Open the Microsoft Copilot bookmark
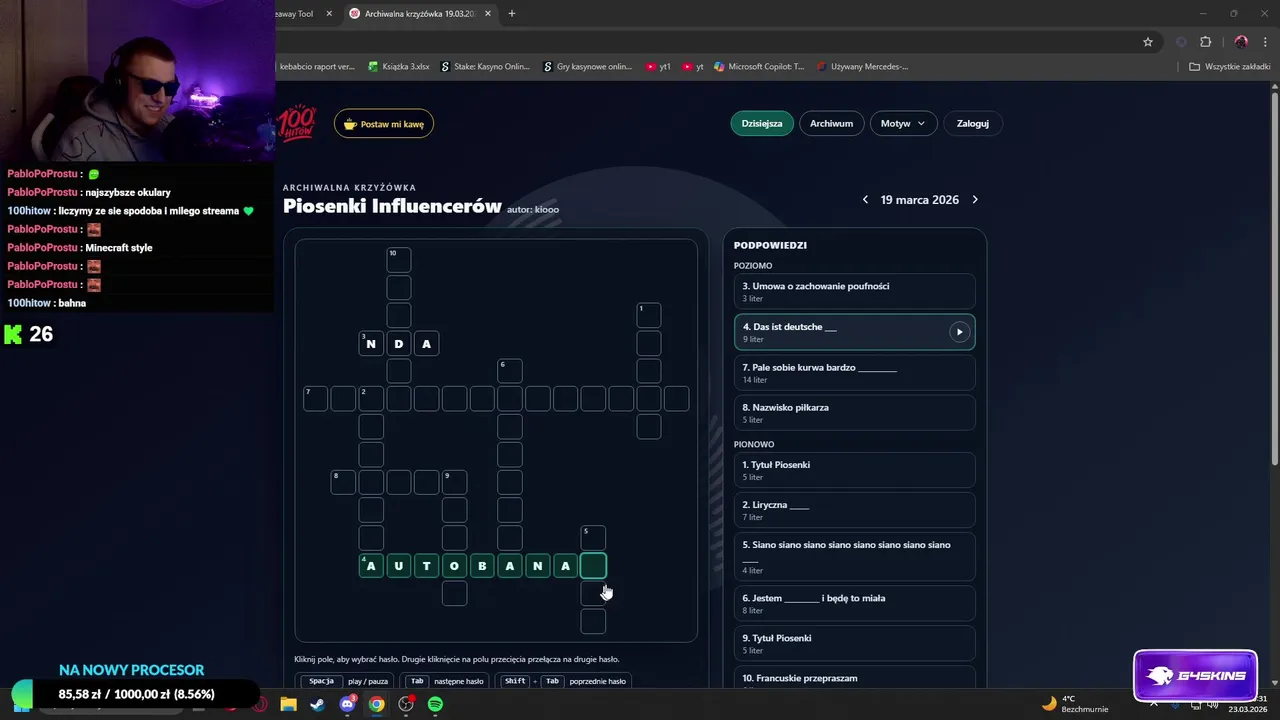This screenshot has width=1280, height=720. [x=759, y=67]
